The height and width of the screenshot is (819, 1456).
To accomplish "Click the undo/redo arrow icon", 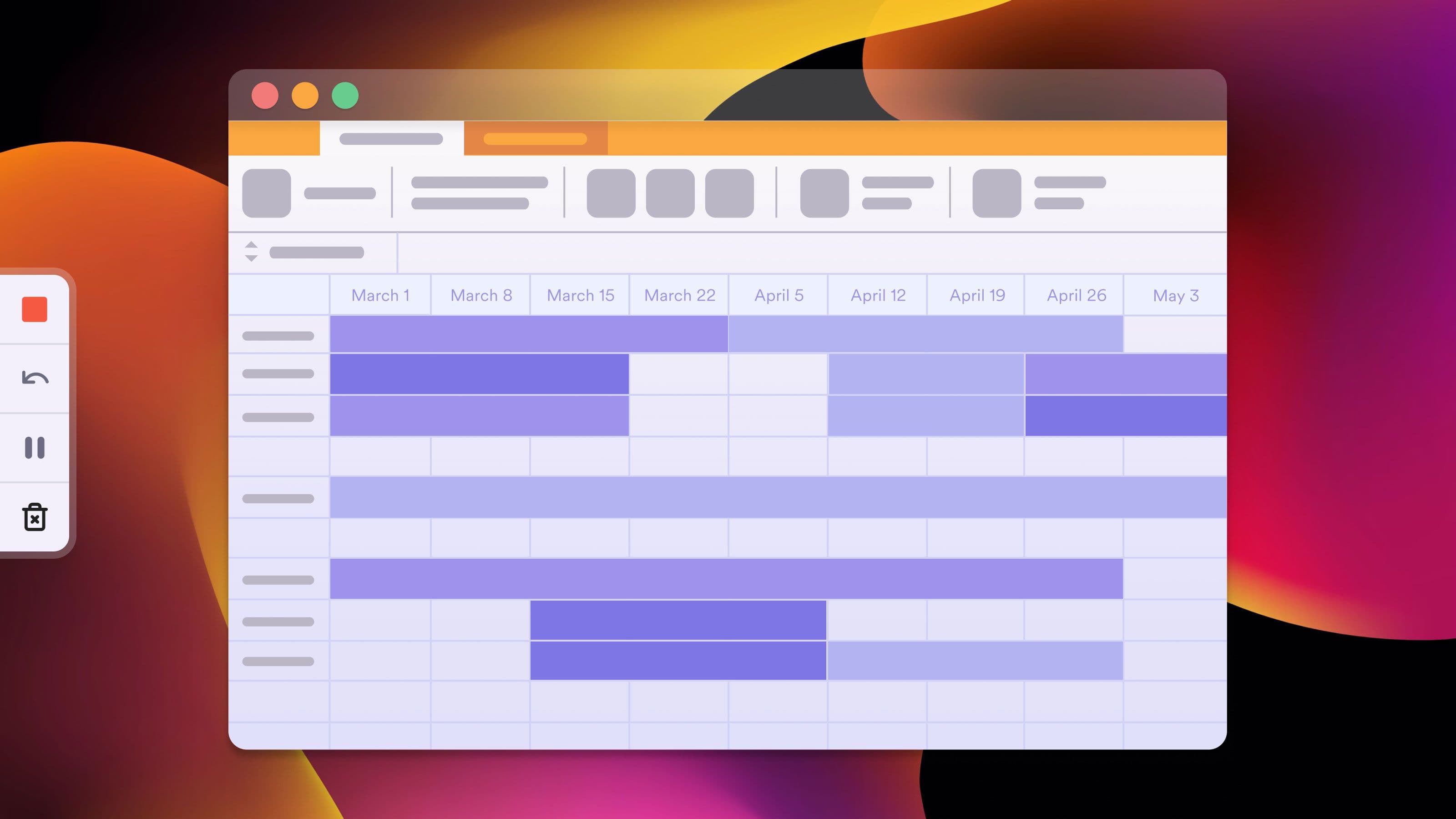I will pos(35,378).
